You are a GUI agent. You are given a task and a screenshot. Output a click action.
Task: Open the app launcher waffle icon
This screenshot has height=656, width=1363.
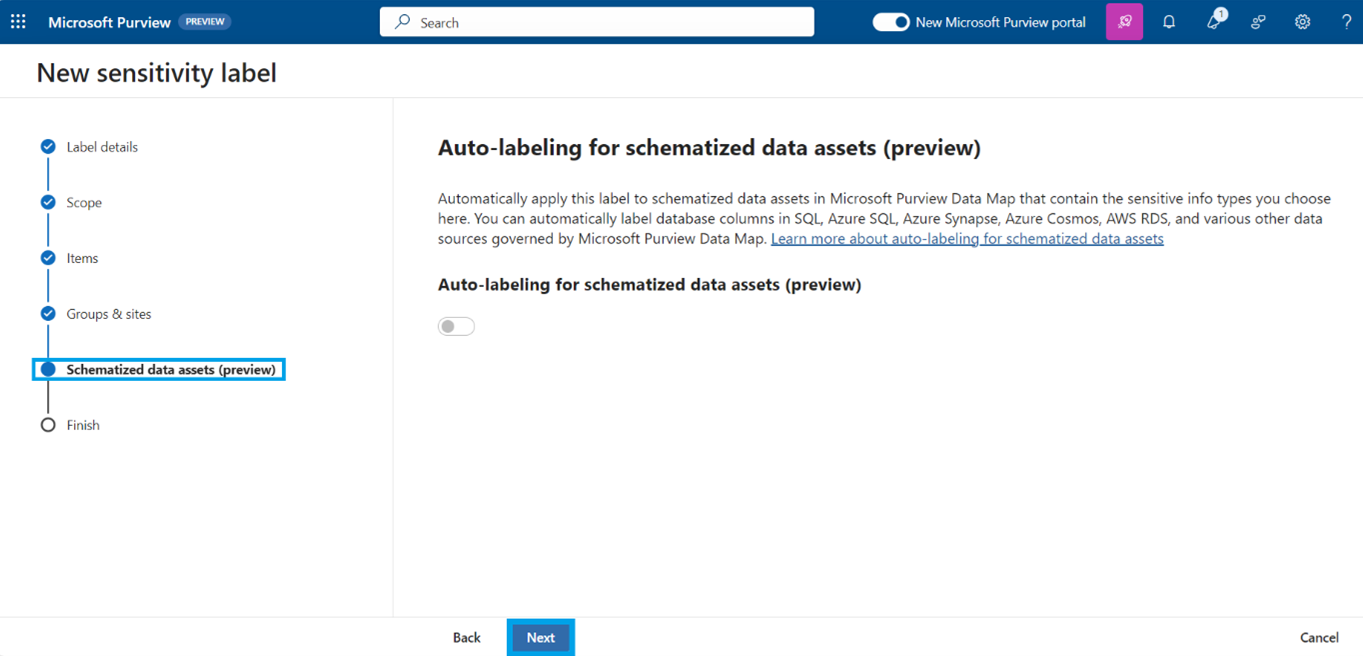point(18,22)
